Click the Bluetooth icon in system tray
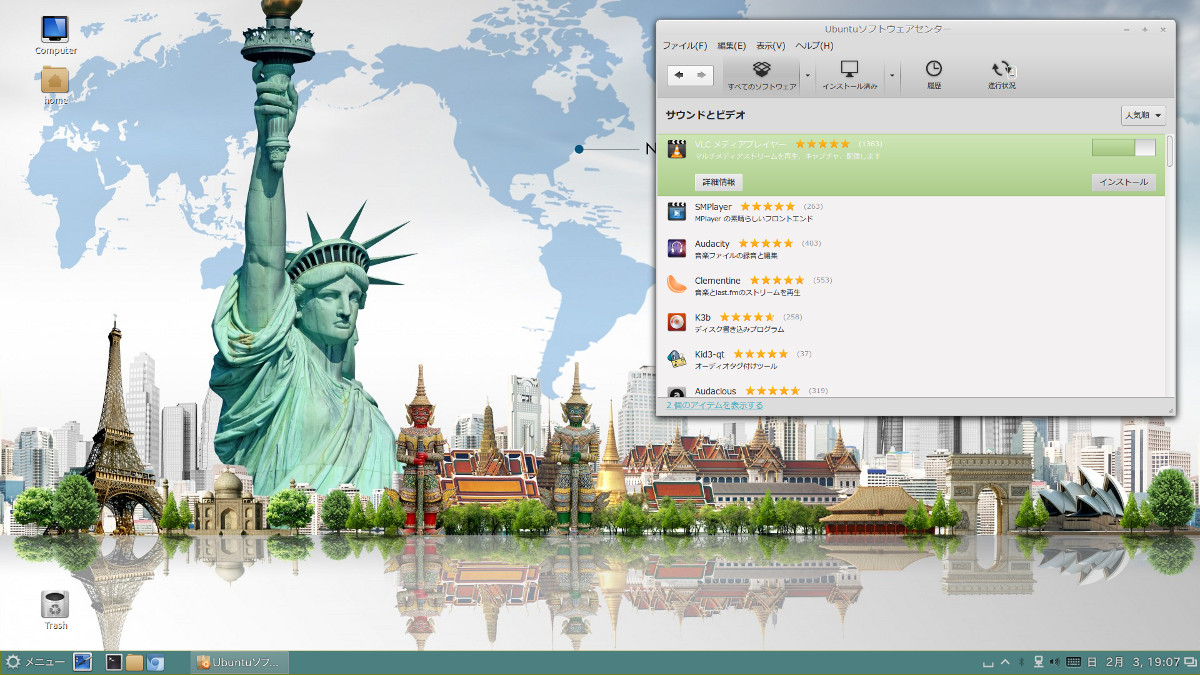The width and height of the screenshot is (1200, 675). tap(1021, 662)
